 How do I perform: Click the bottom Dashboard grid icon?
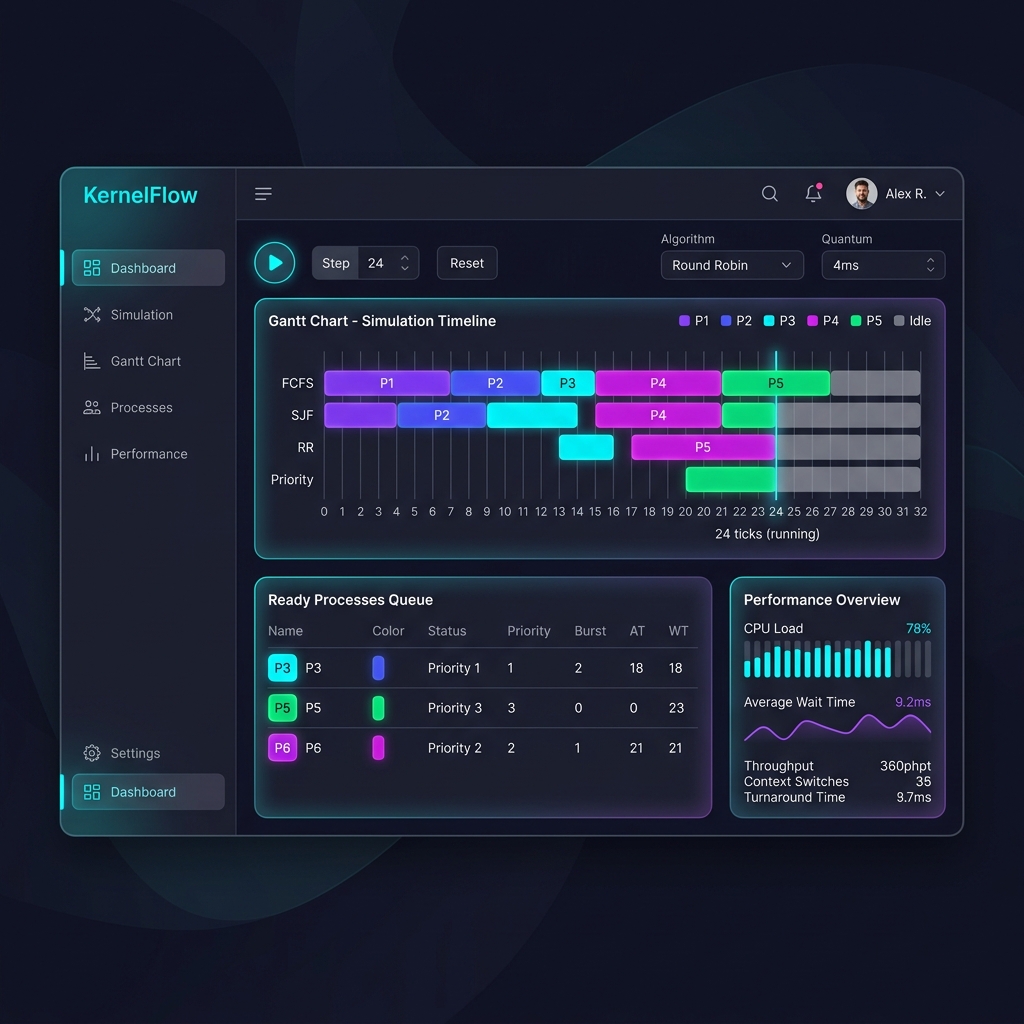click(92, 792)
